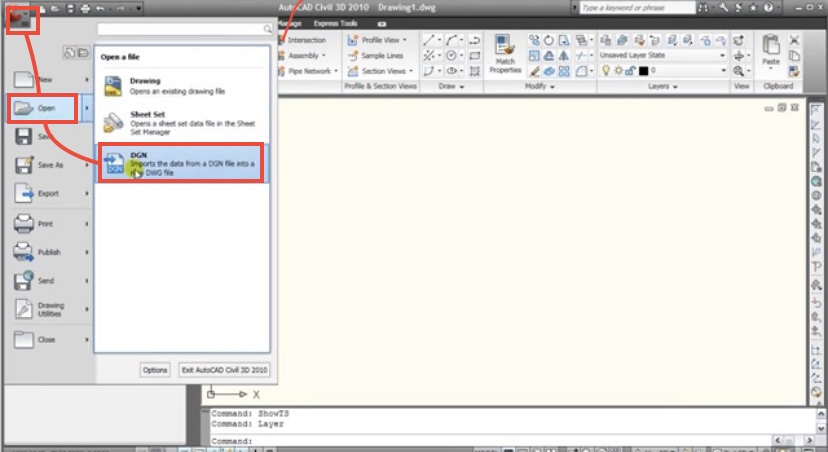Click the Redo arrow in quick access toolbar
Image resolution: width=828 pixels, height=452 pixels.
[119, 8]
